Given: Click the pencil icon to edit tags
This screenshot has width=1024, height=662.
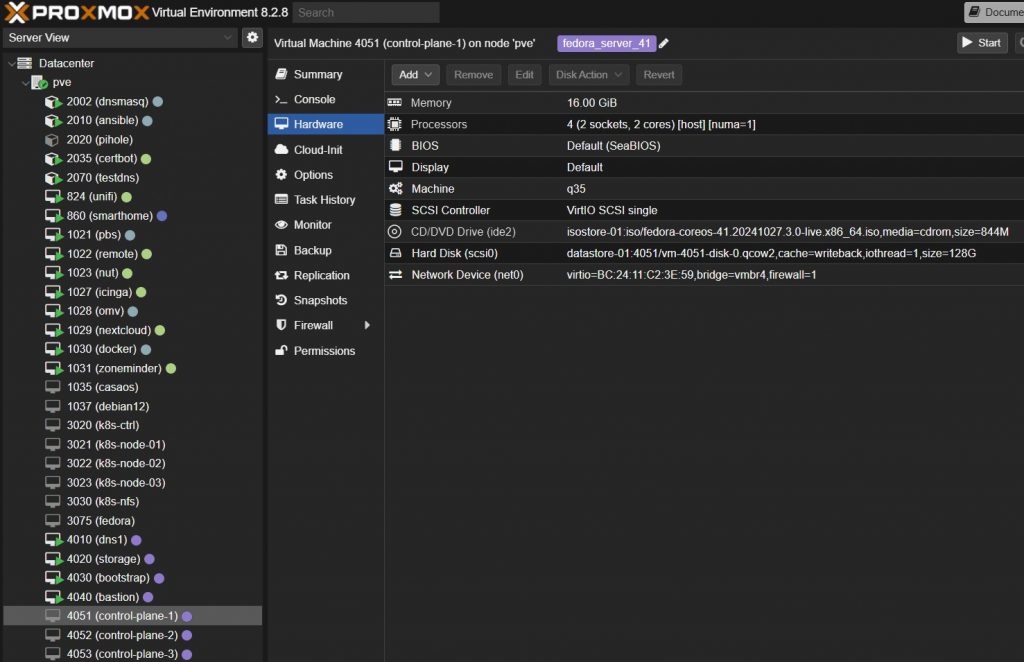Looking at the screenshot, I should 664,43.
